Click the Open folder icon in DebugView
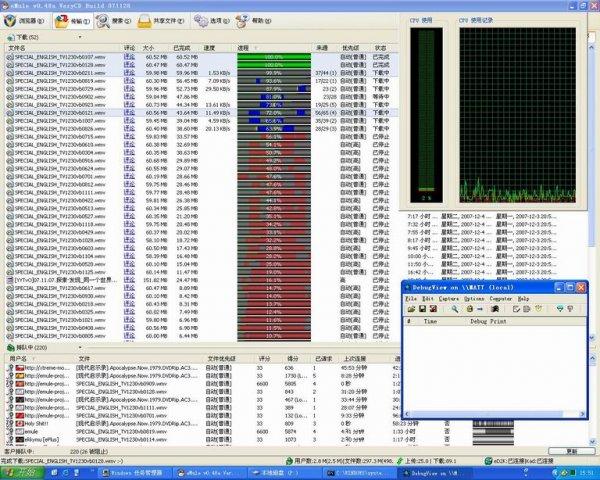Screen dimensions: 600x480 point(411,309)
